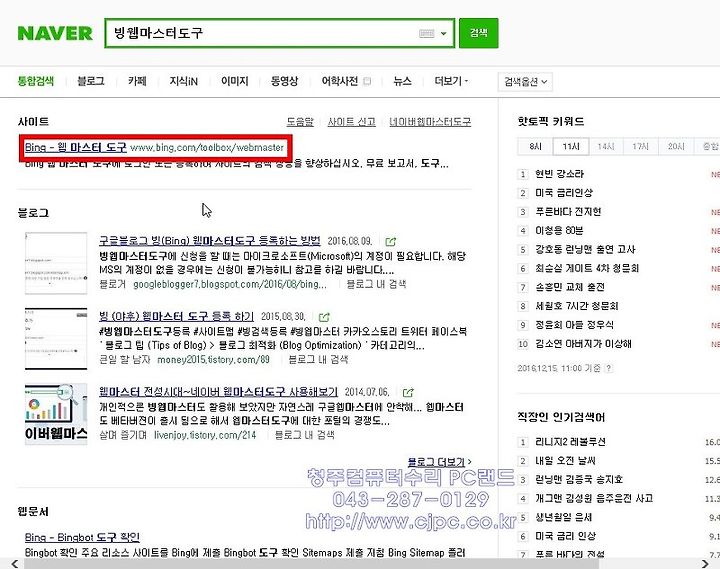This screenshot has height=569, width=720.
Task: Click the horizontal scrollbar thumb
Action: pos(311,563)
